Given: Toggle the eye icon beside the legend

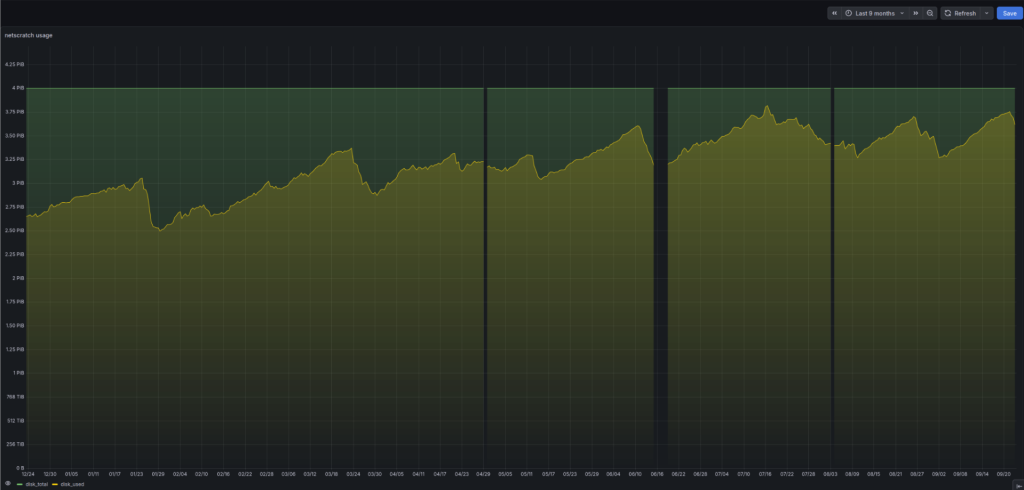Looking at the screenshot, I should tap(8, 483).
